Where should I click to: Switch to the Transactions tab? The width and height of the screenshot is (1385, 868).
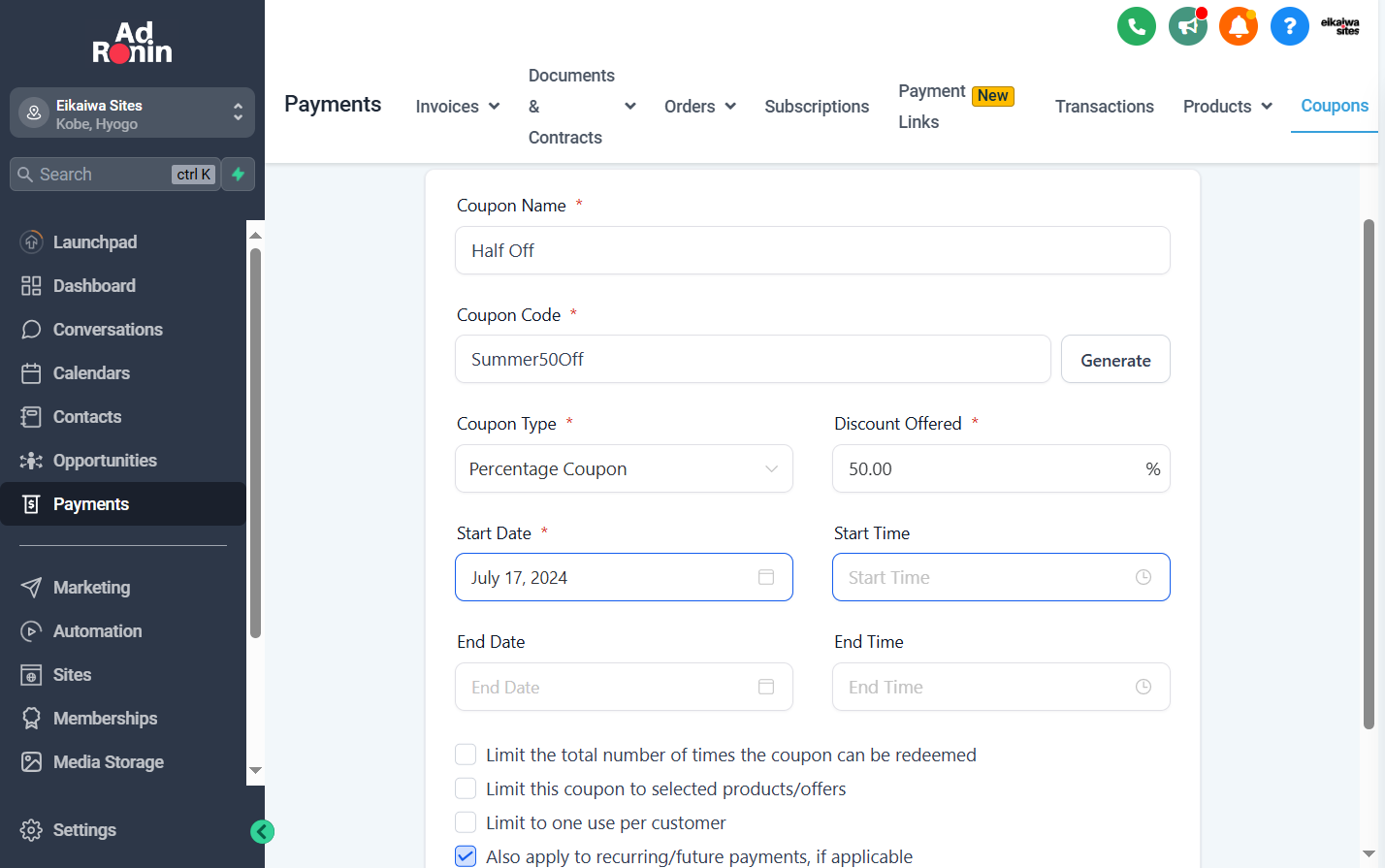1105,107
